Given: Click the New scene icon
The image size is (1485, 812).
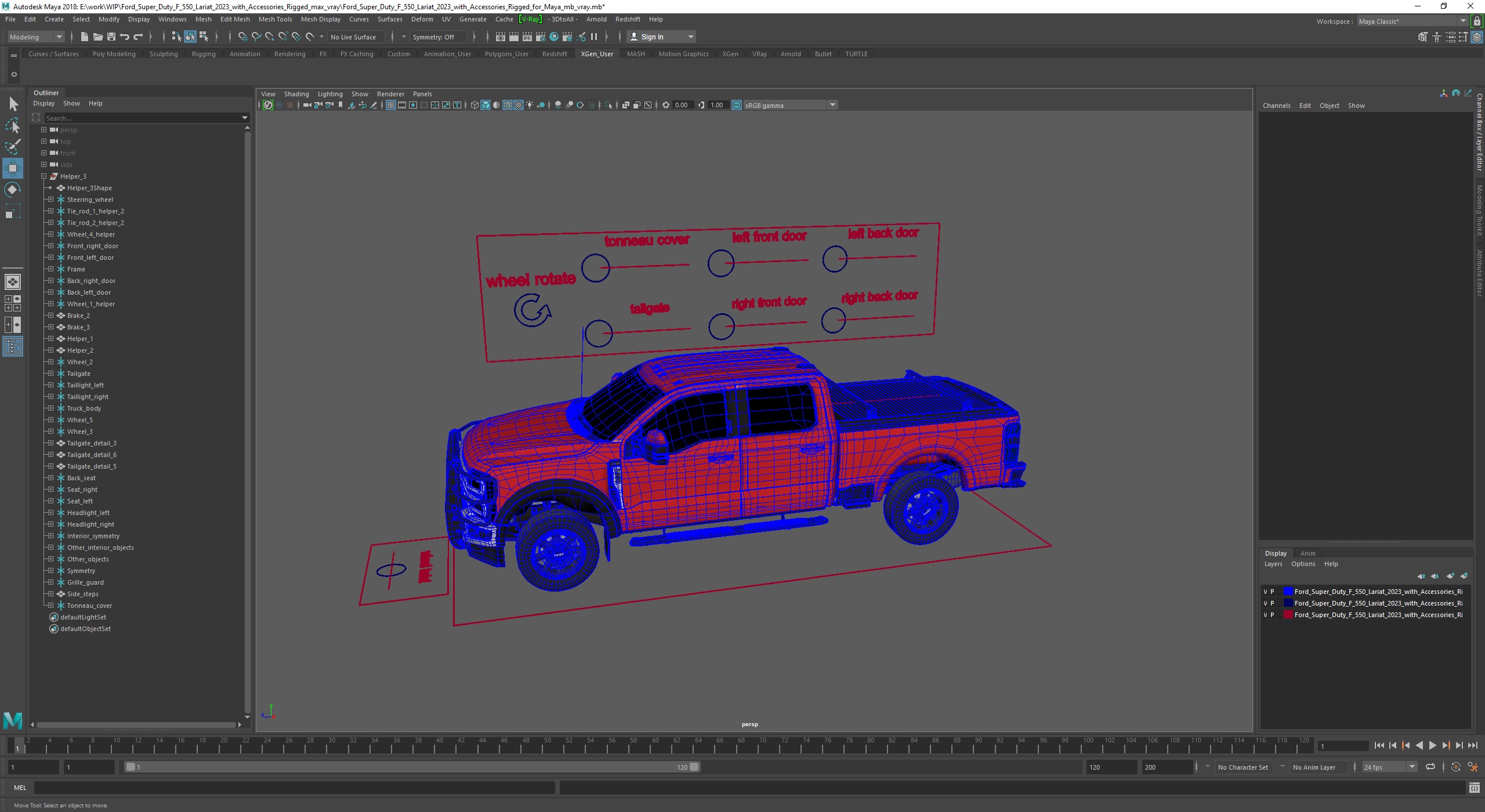Looking at the screenshot, I should coord(85,37).
